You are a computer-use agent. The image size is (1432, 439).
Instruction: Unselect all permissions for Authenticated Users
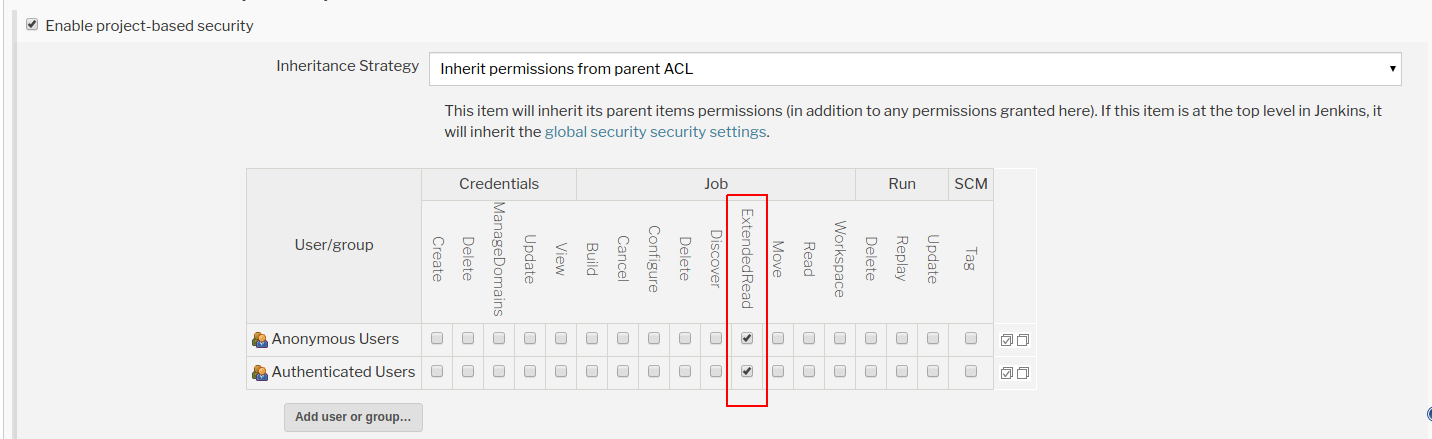tap(1023, 373)
